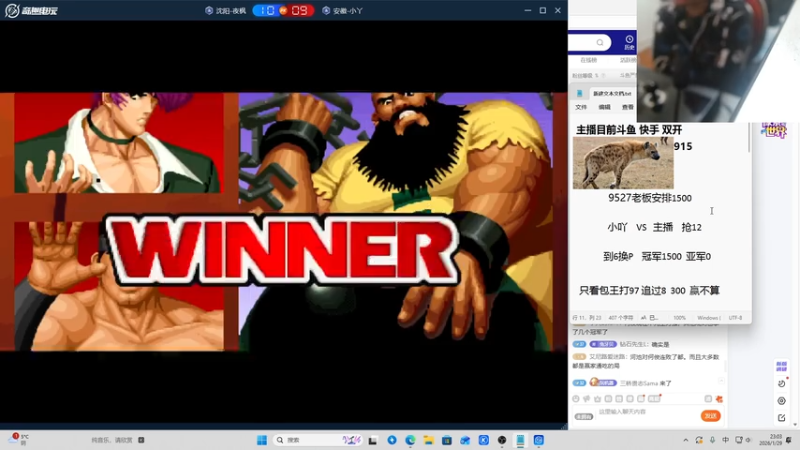This screenshot has width=800, height=450.
Task: Click the taskbar search box
Action: (318, 440)
